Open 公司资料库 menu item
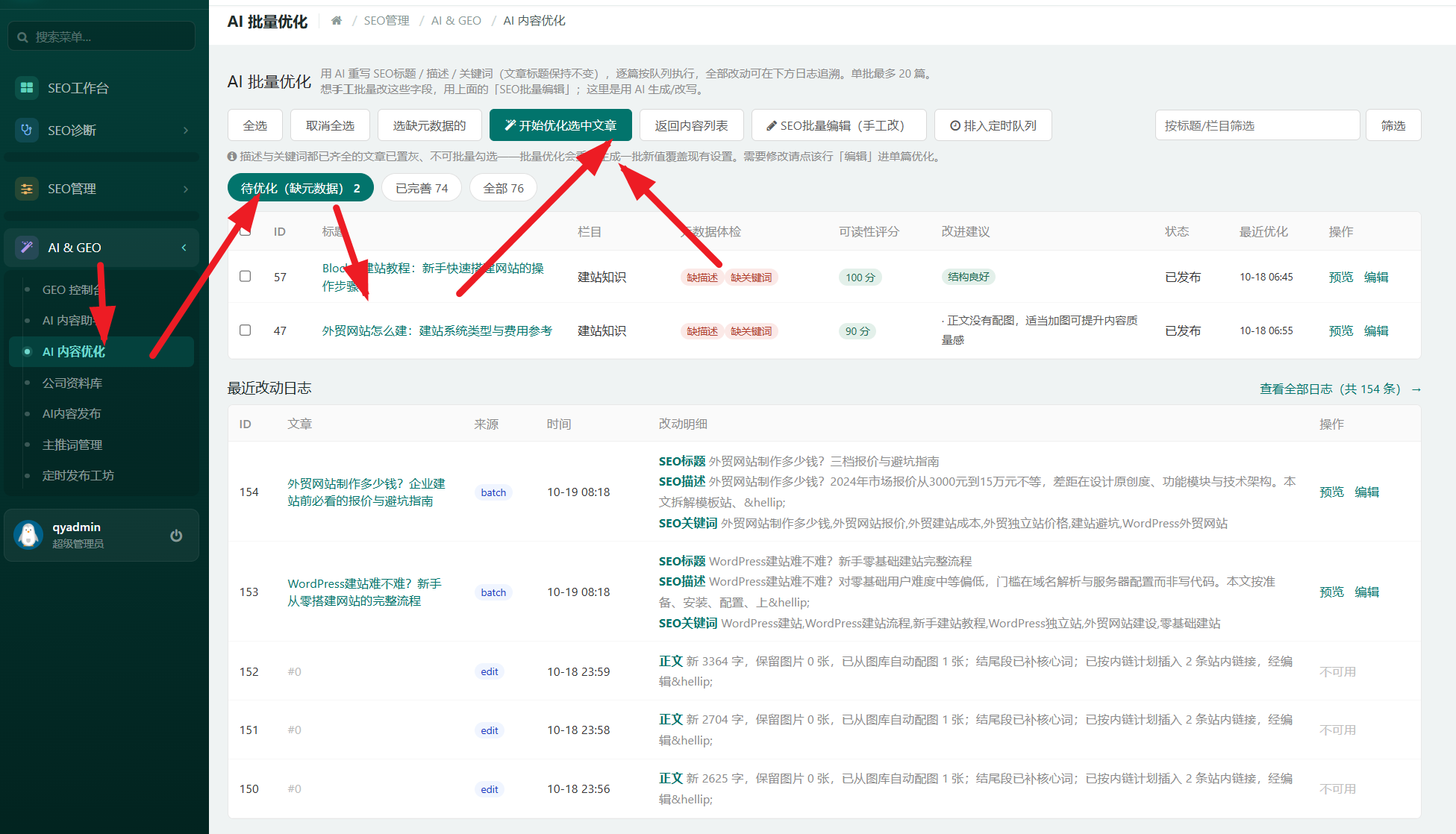Screen dimensions: 1456x834 click(101, 383)
